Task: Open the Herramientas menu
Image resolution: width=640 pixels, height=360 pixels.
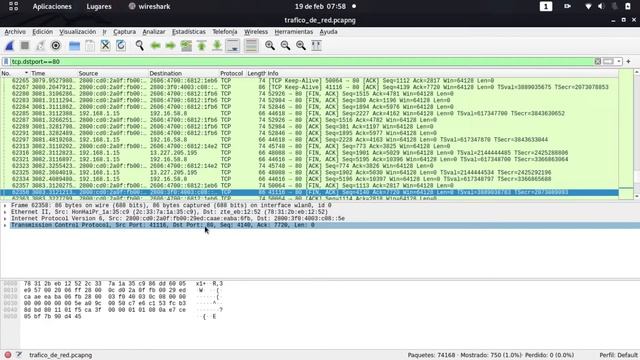Action: tap(293, 31)
